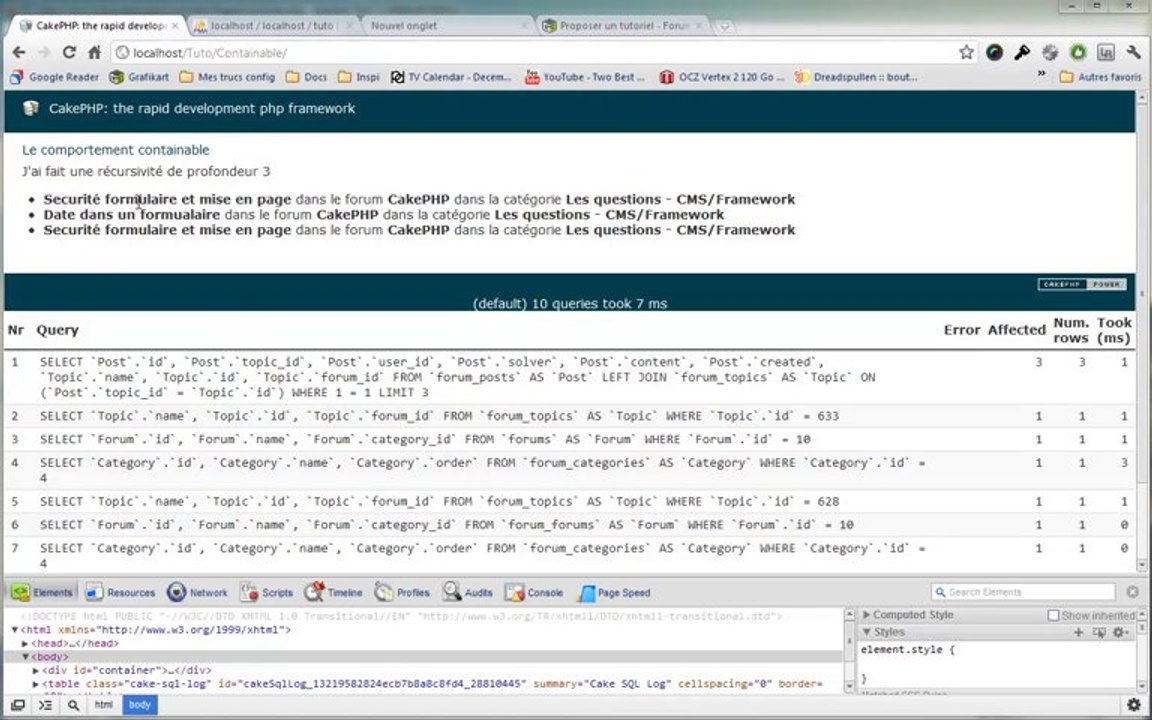Select the CakePHP rapid development tab

click(98, 25)
